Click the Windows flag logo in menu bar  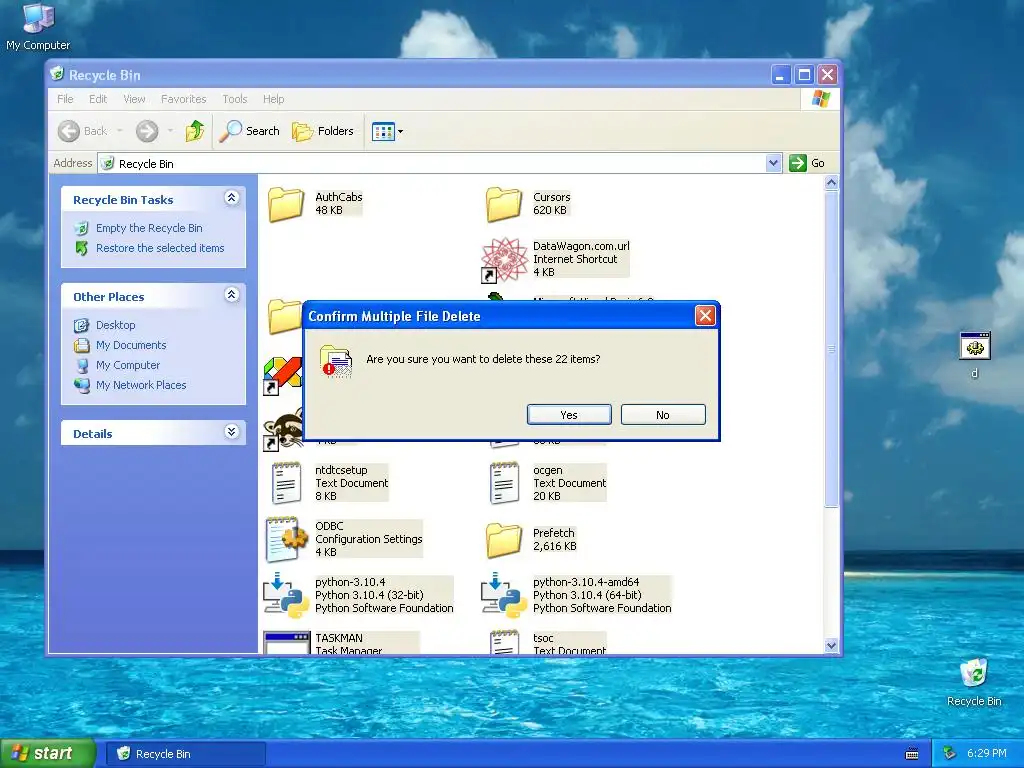point(820,99)
